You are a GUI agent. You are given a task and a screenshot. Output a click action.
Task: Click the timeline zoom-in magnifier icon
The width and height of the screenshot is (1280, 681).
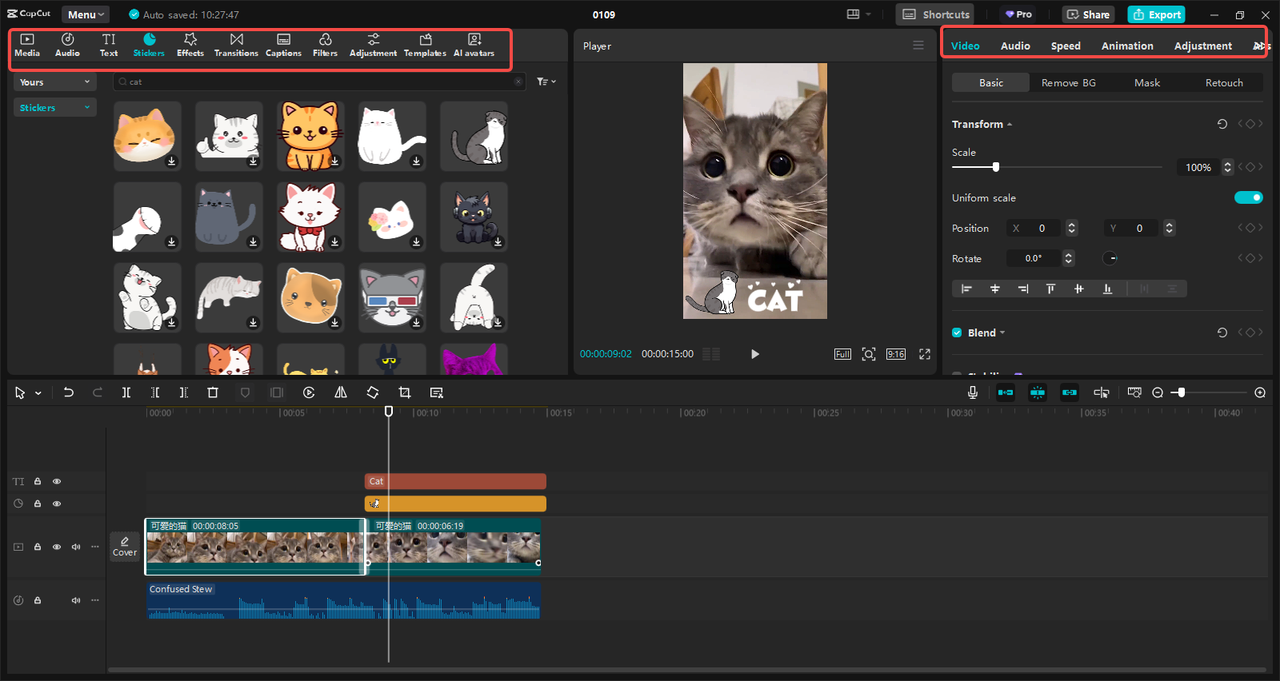pyautogui.click(x=1260, y=393)
